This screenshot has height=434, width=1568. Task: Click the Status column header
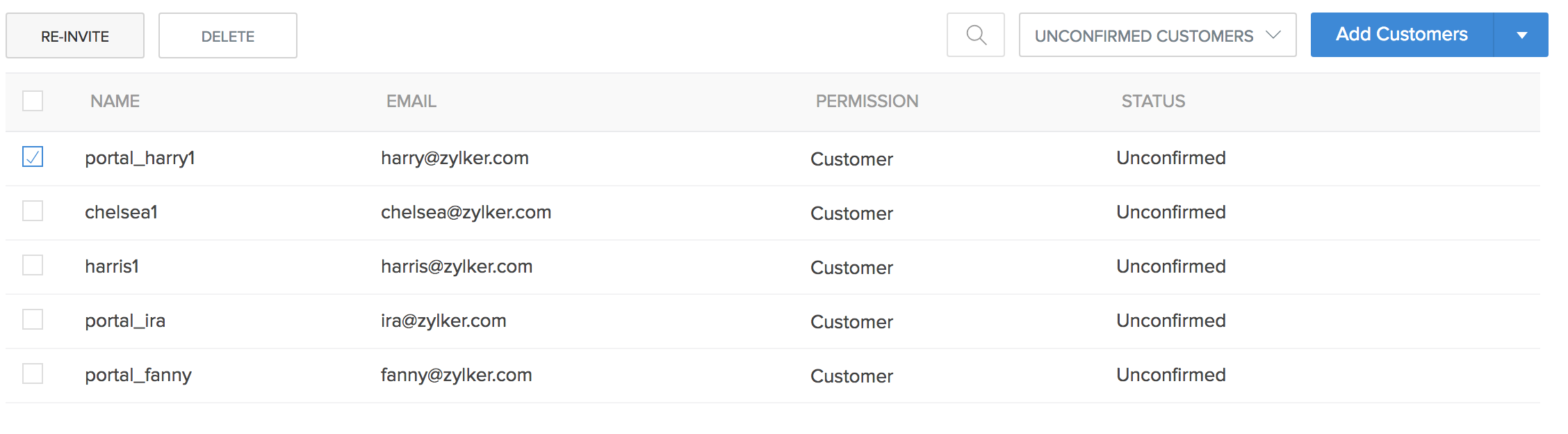pyautogui.click(x=1153, y=102)
